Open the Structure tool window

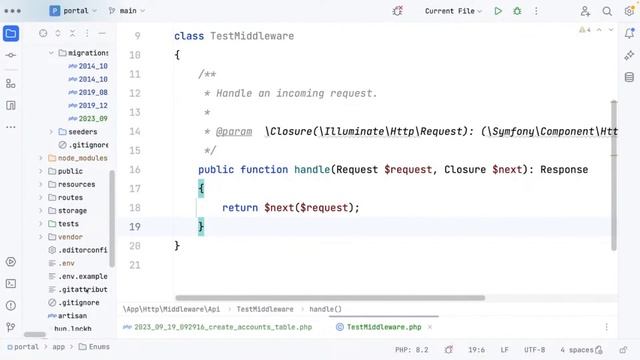click(11, 84)
